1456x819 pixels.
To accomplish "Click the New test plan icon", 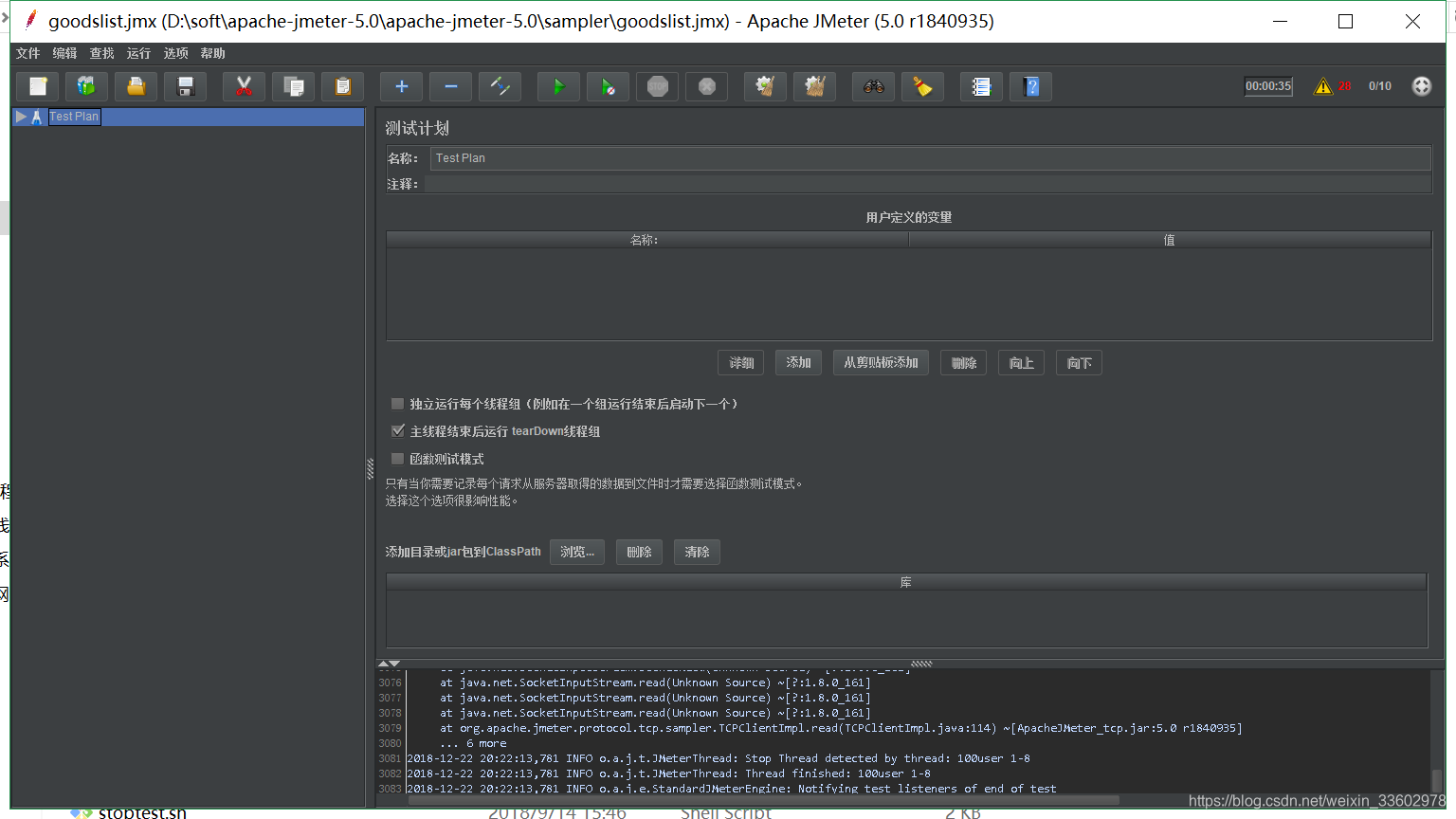I will tap(38, 86).
